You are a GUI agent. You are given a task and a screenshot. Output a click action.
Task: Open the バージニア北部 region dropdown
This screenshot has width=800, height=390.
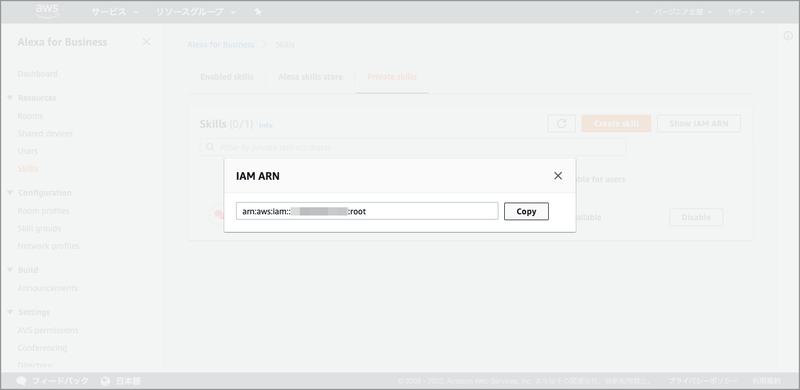click(683, 12)
